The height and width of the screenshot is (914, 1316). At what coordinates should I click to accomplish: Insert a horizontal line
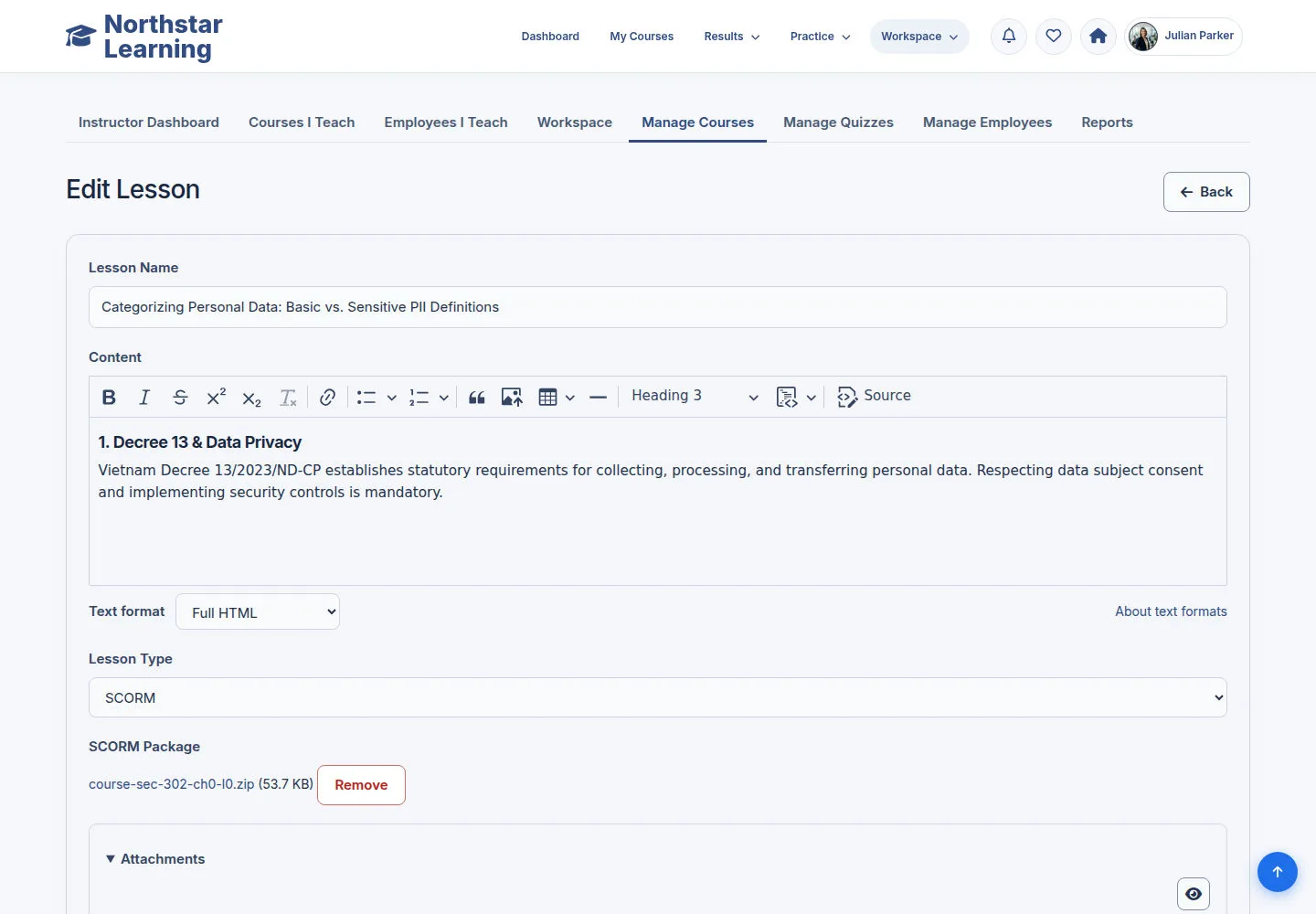pos(598,397)
